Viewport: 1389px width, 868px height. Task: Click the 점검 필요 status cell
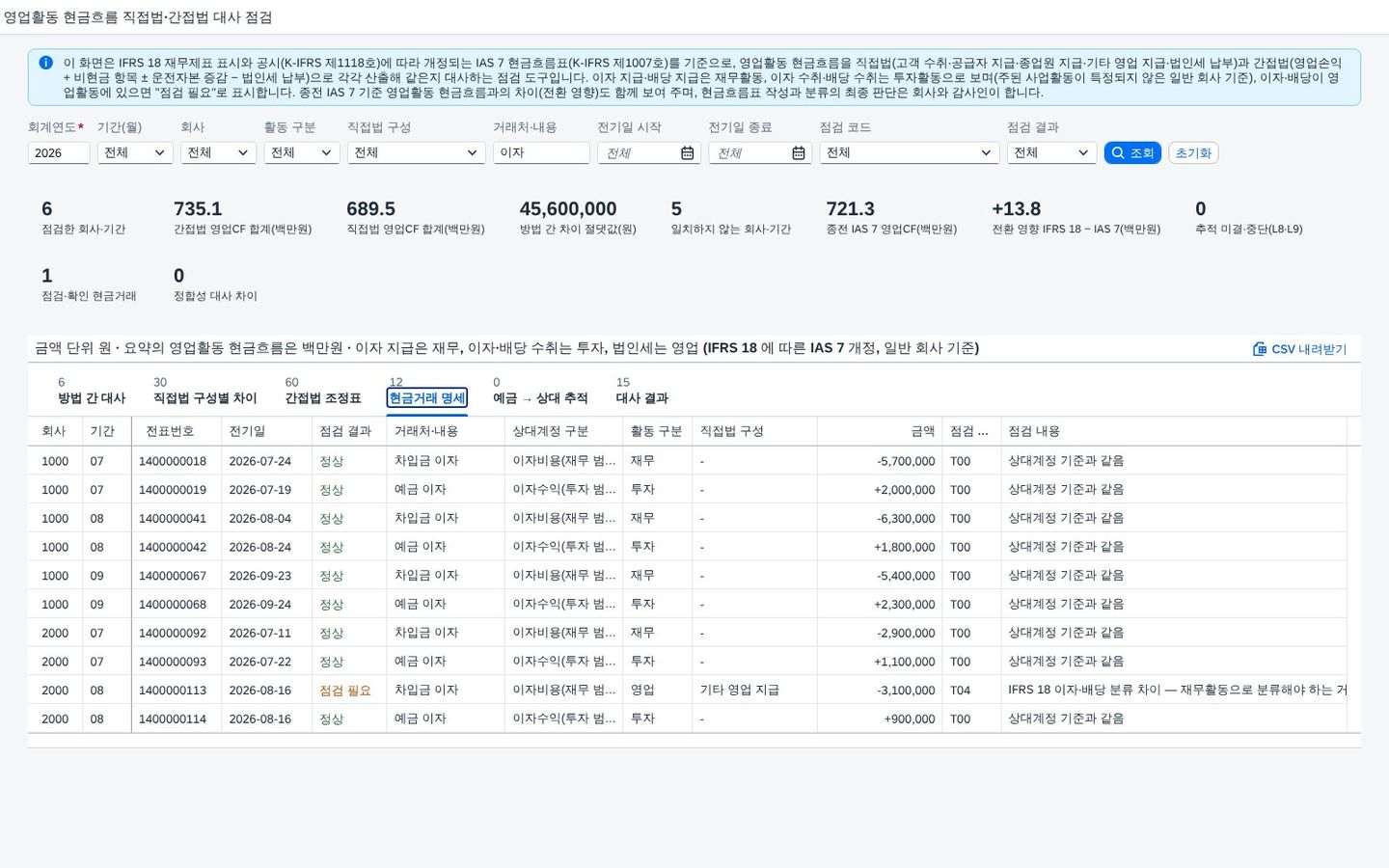point(345,691)
